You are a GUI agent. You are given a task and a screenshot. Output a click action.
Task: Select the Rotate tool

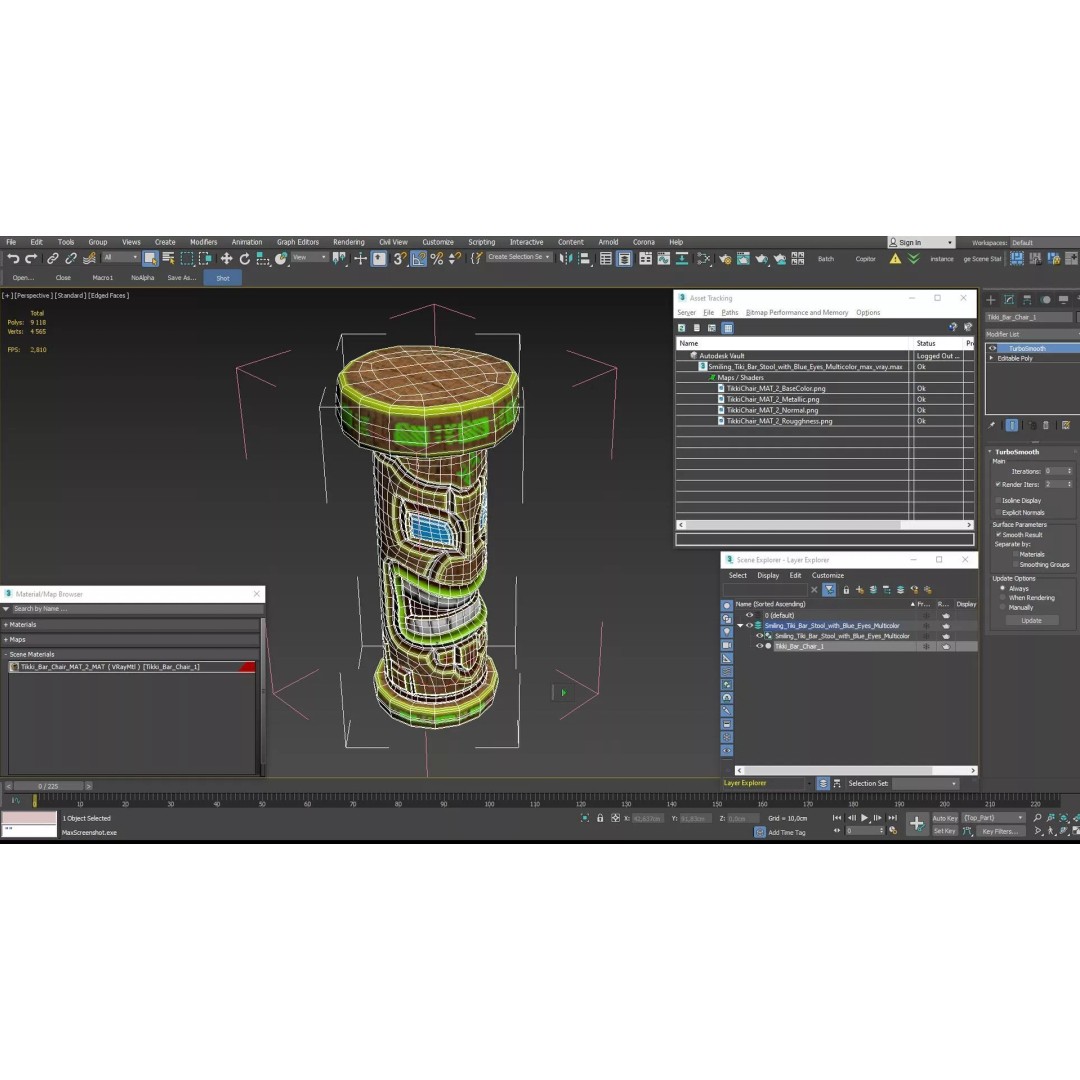[x=245, y=259]
